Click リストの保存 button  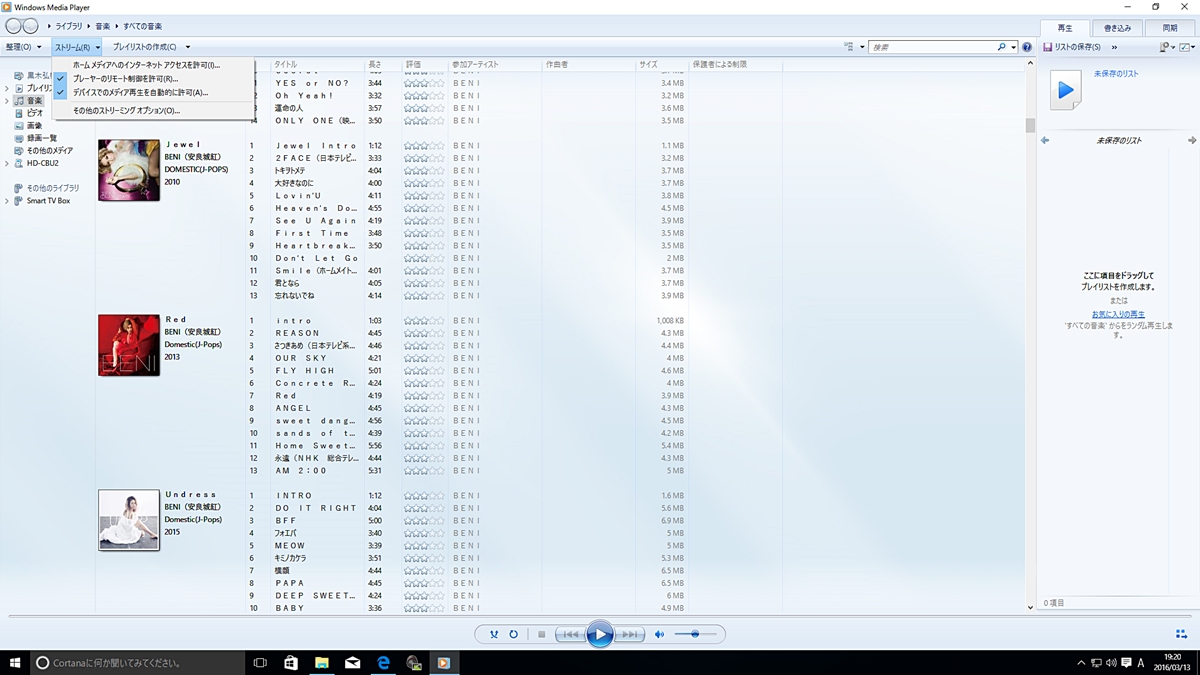(1071, 47)
